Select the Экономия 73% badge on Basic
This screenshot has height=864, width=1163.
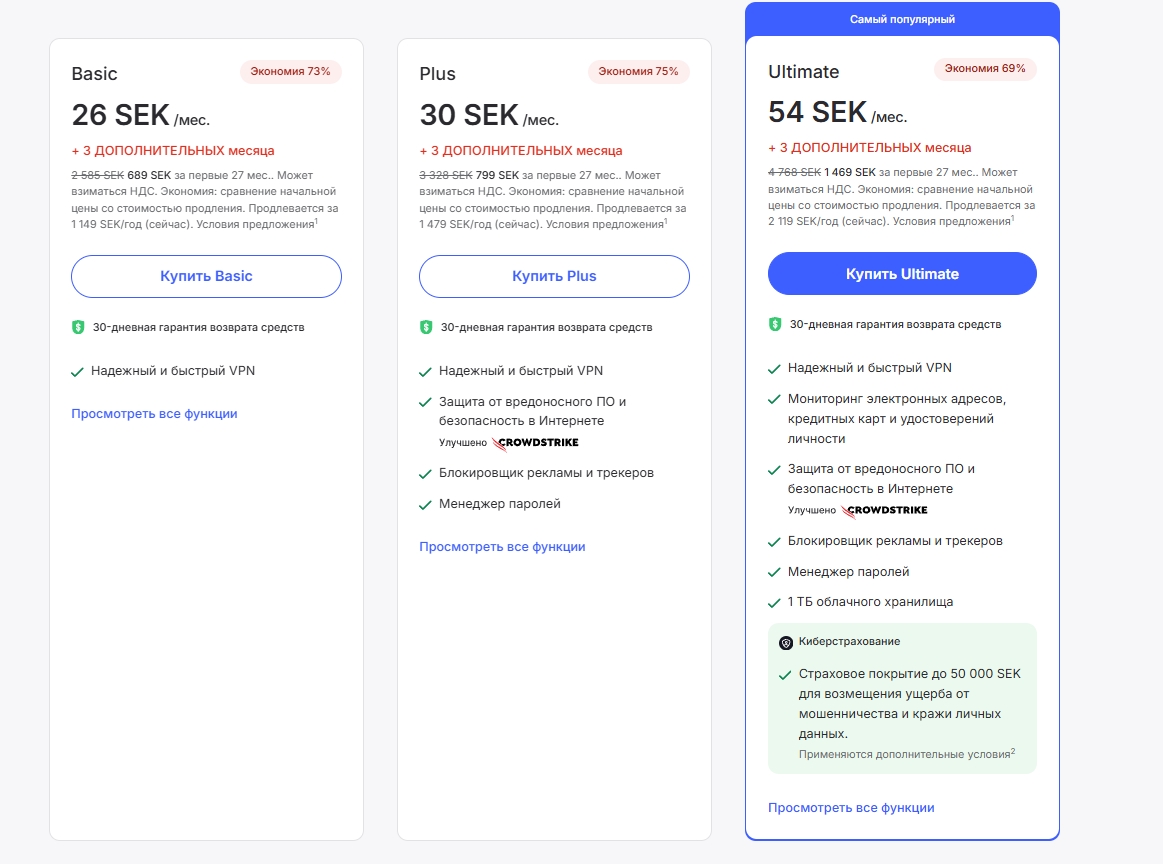pyautogui.click(x=291, y=71)
